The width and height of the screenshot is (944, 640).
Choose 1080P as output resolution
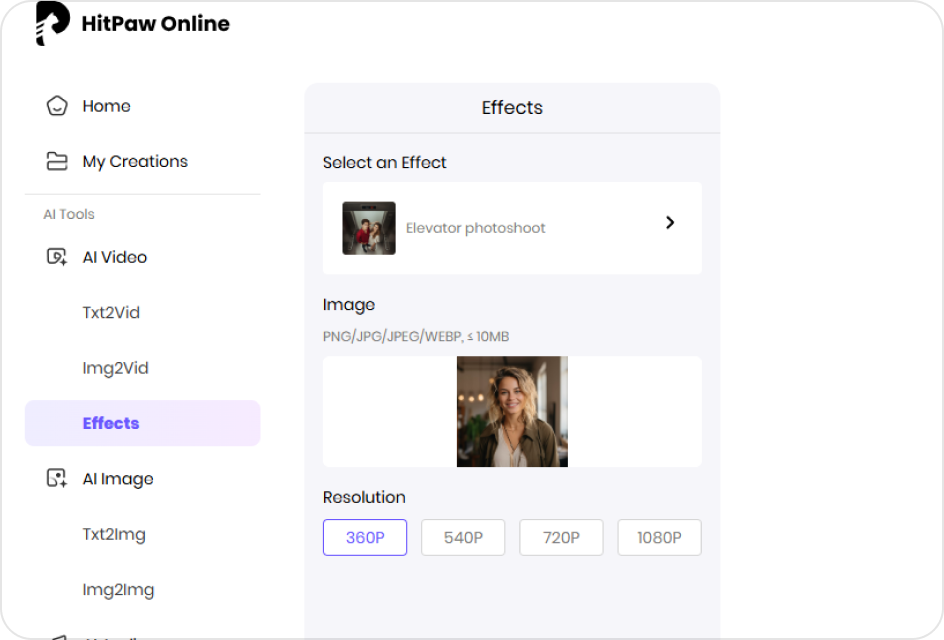[x=659, y=537]
